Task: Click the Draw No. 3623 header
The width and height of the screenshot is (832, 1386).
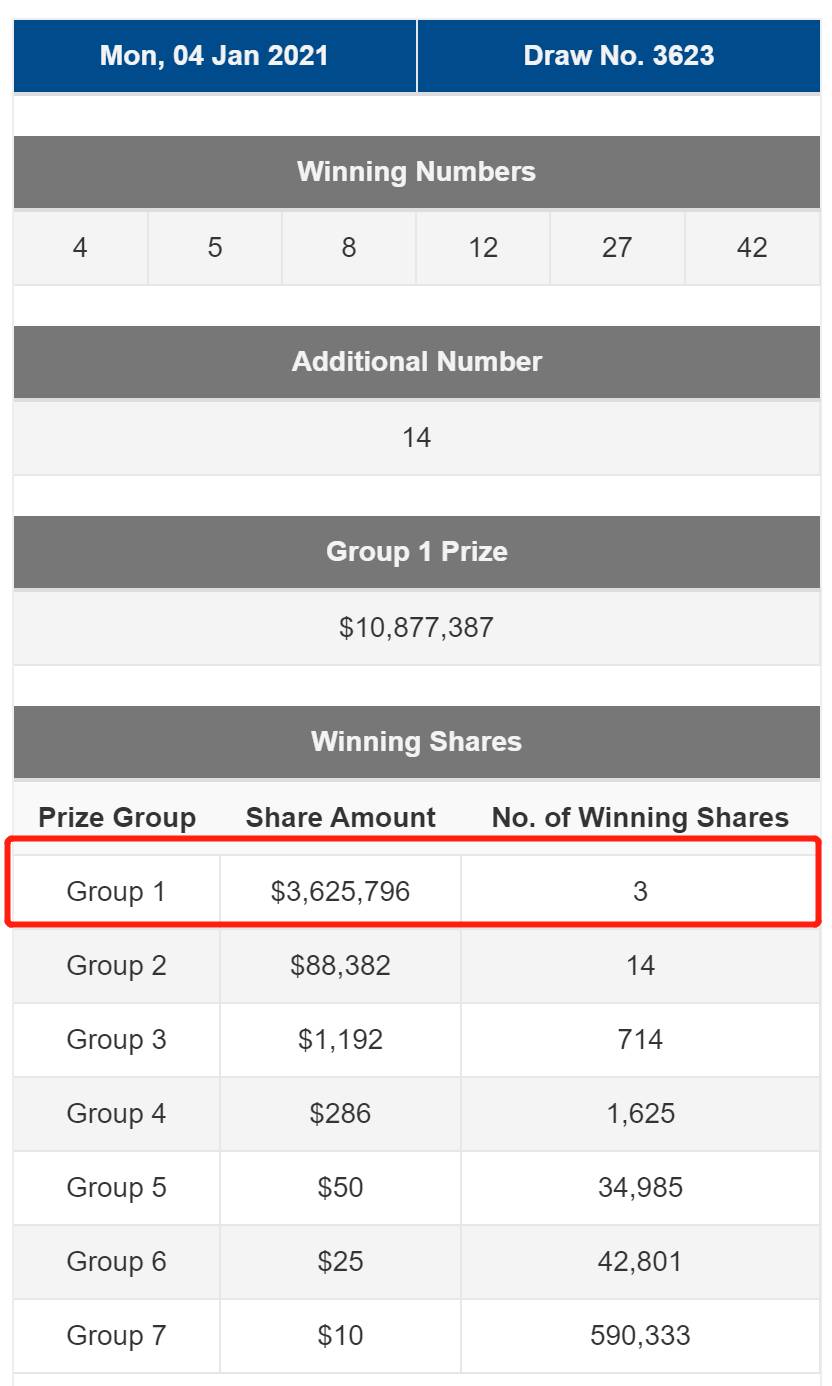Action: (x=618, y=55)
